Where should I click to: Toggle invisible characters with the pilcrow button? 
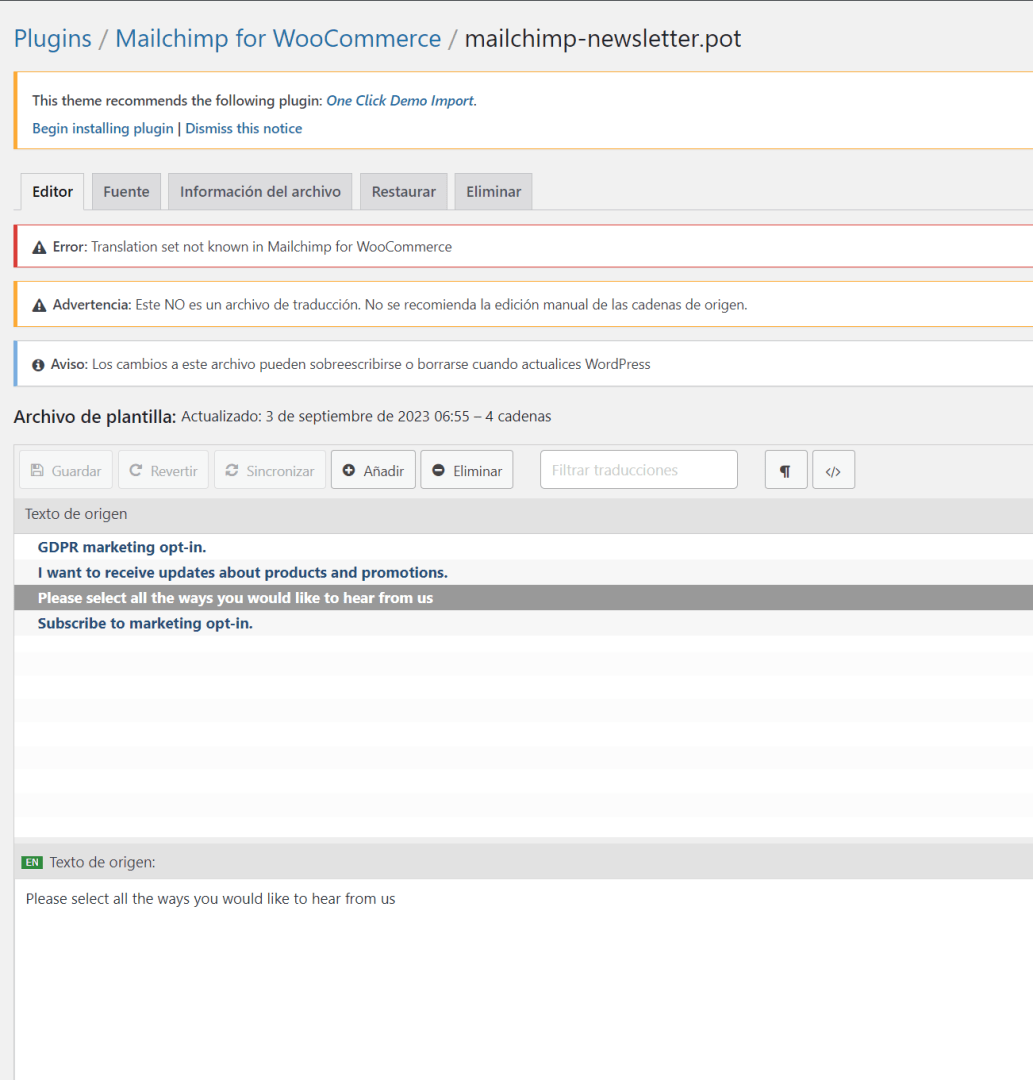pyautogui.click(x=786, y=470)
